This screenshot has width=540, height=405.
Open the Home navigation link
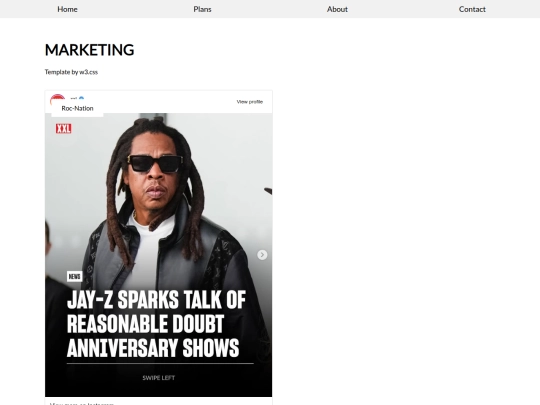68,9
